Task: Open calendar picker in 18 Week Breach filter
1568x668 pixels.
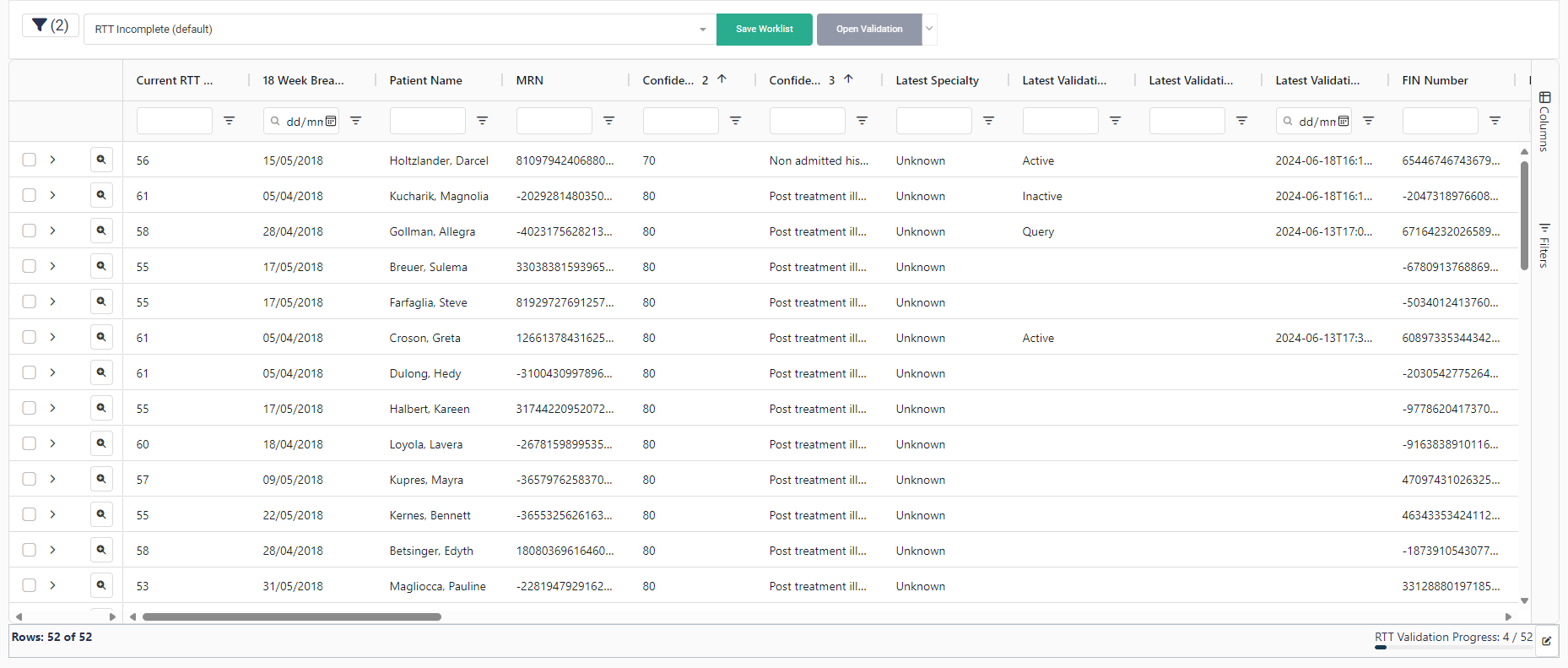Action: [x=331, y=121]
